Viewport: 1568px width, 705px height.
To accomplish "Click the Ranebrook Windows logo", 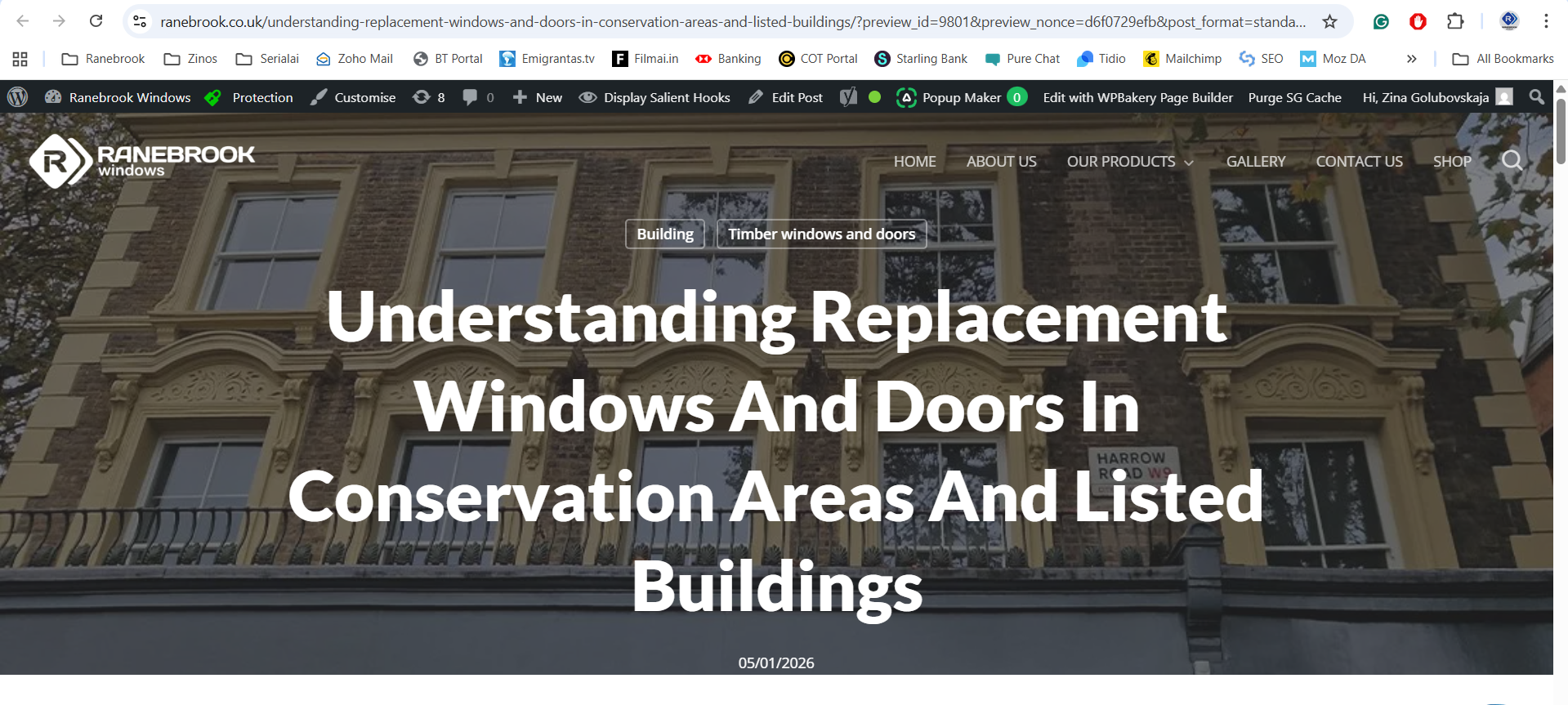I will click(x=142, y=161).
